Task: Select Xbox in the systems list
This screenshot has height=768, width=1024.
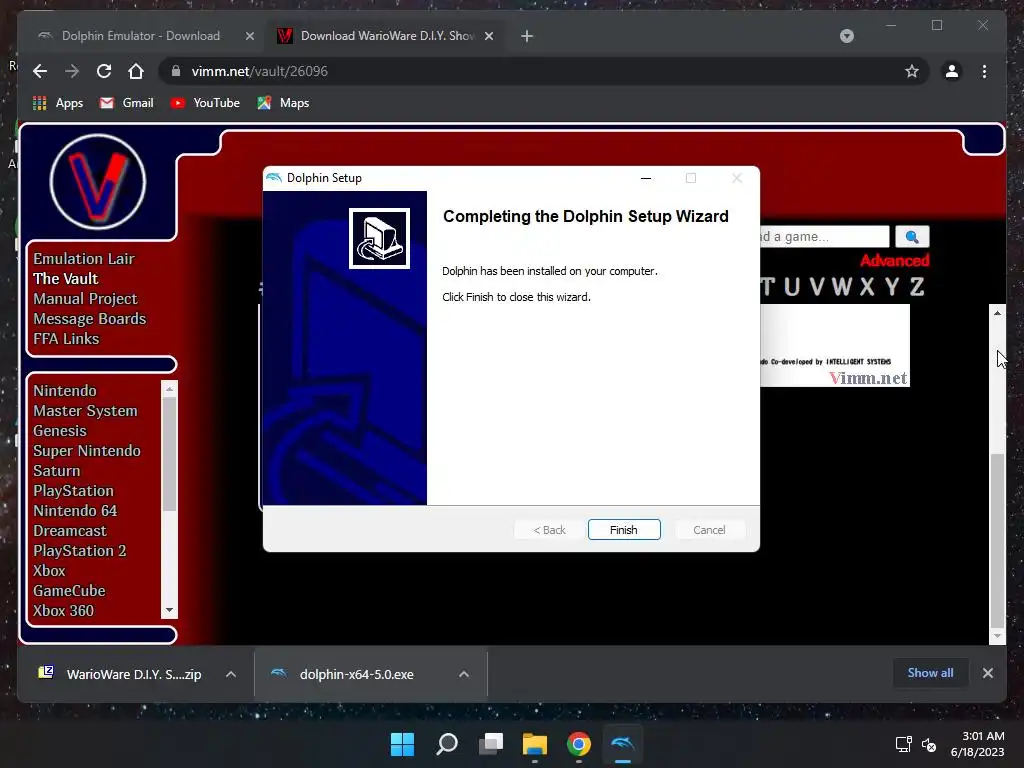Action: 49,571
